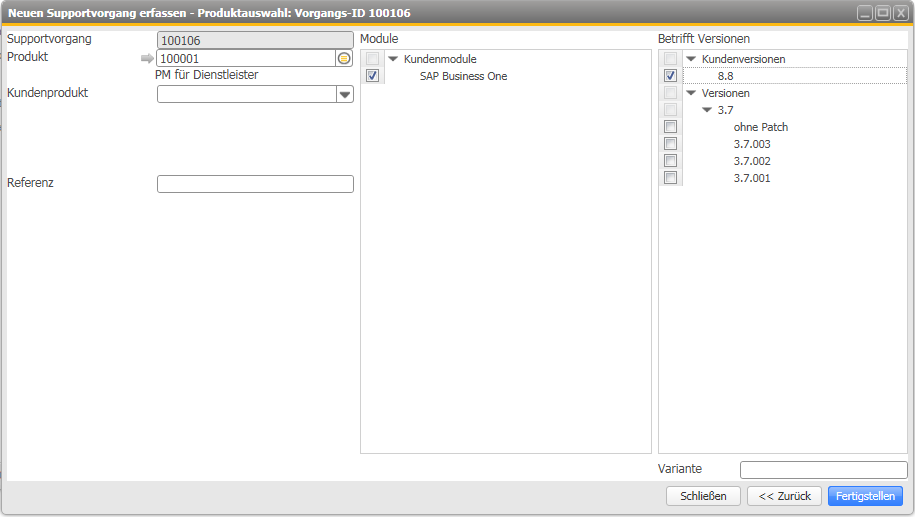Collapse the Versionen tree node
This screenshot has width=915, height=517.
(x=691, y=93)
